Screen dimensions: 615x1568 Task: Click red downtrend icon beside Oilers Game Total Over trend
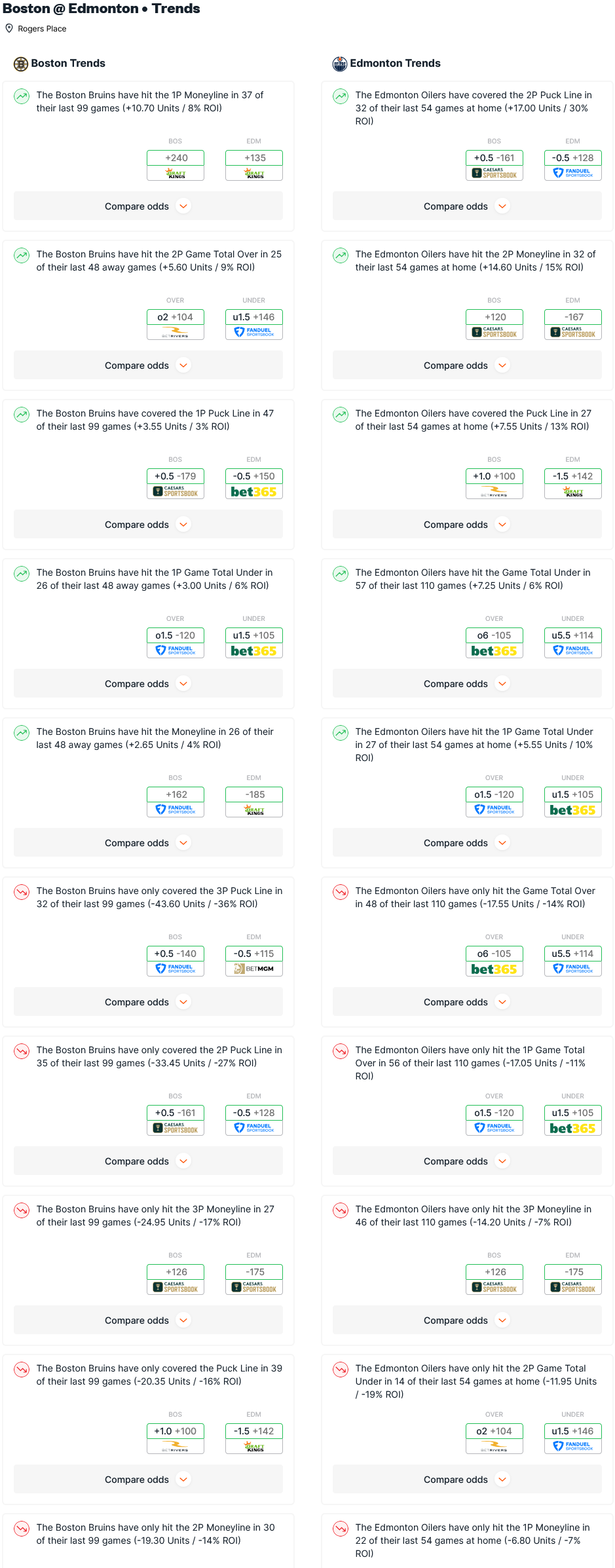click(x=341, y=892)
